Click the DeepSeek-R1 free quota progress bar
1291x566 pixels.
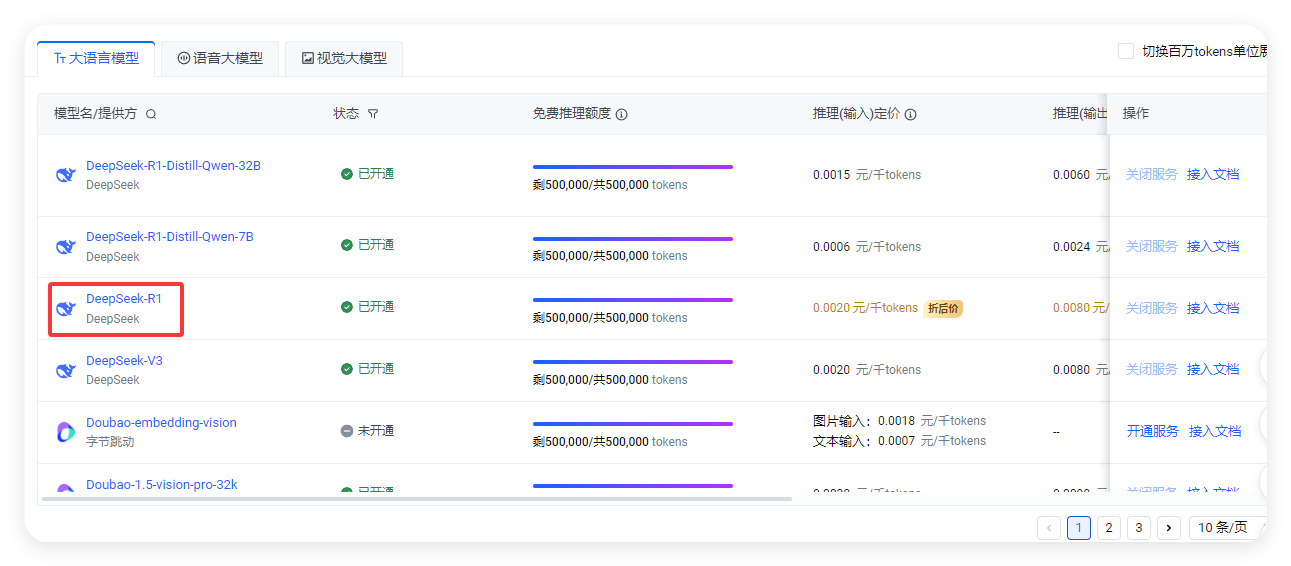[x=632, y=300]
